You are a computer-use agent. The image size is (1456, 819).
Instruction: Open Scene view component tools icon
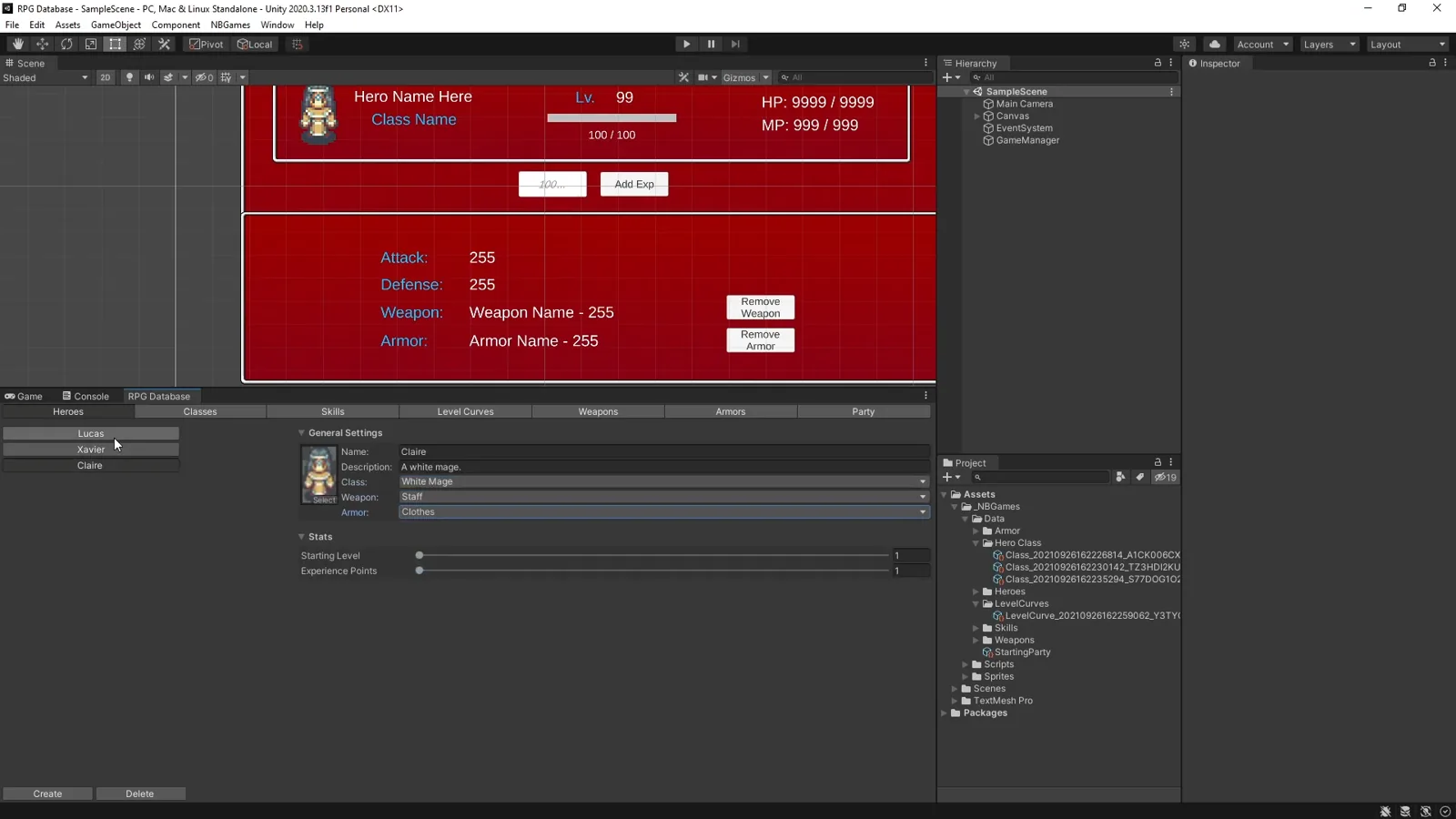[683, 77]
